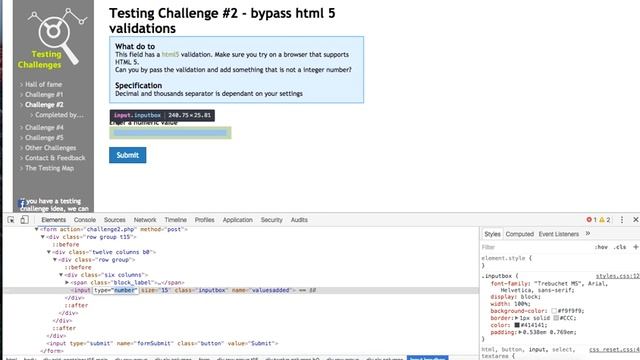This screenshot has width=640, height=360.
Task: Open the Sources tab
Action: [114, 220]
